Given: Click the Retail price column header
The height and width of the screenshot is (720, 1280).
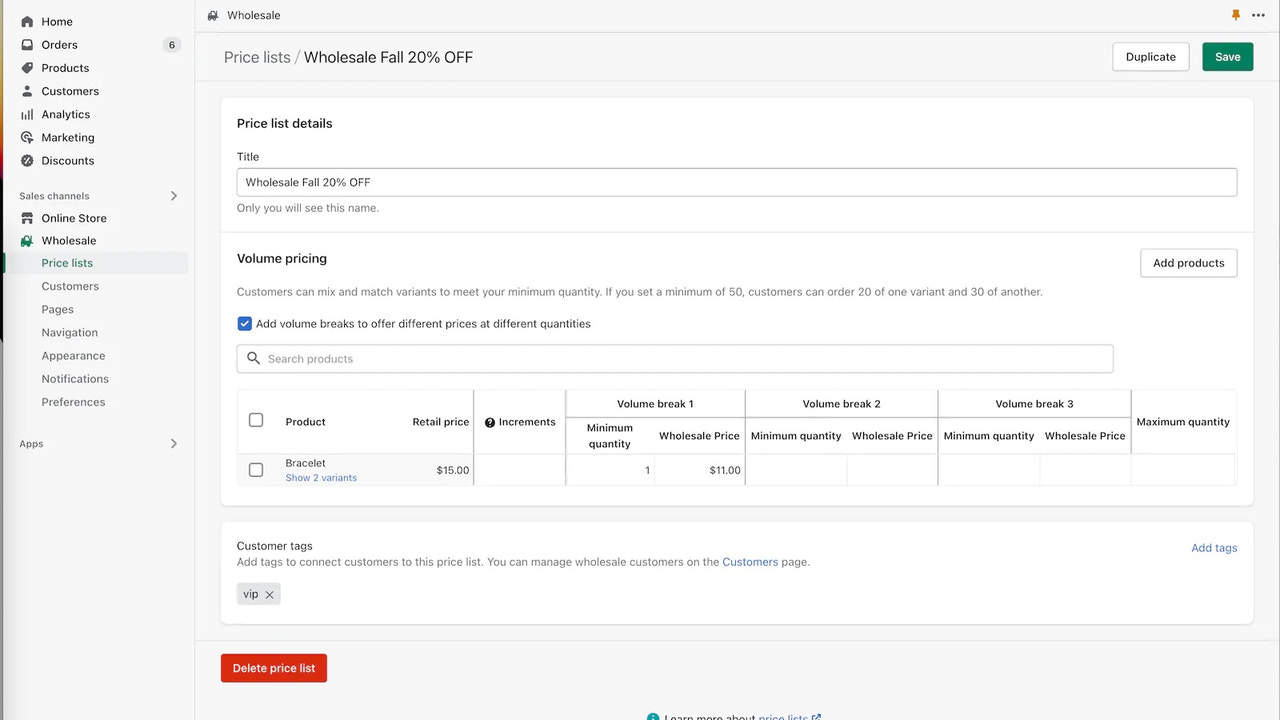Looking at the screenshot, I should pyautogui.click(x=440, y=422).
